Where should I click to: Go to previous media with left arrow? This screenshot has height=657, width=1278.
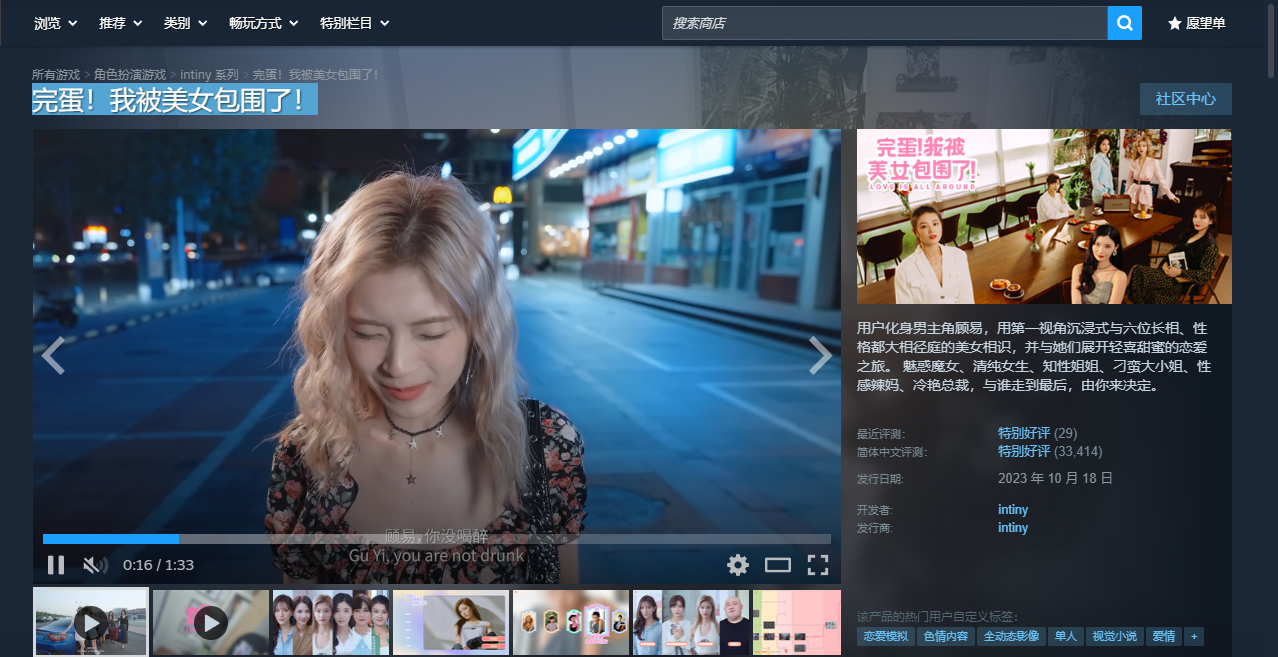(53, 355)
